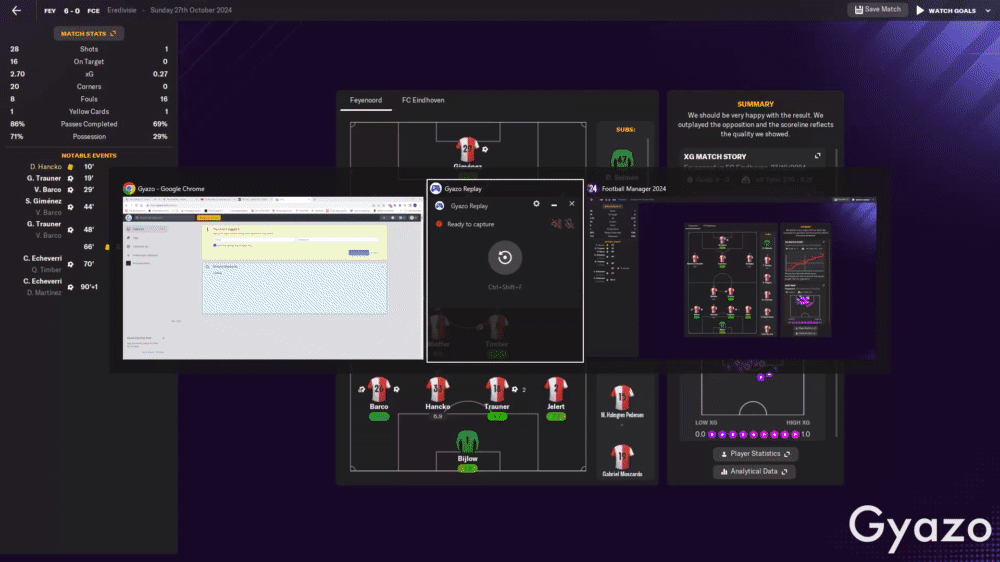Click the yellow card icon at 66'
This screenshot has width=1000, height=562.
(107, 247)
